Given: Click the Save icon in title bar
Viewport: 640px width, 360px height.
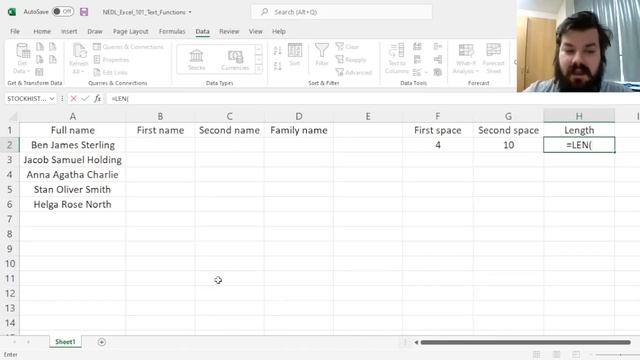Looking at the screenshot, I should tap(84, 12).
